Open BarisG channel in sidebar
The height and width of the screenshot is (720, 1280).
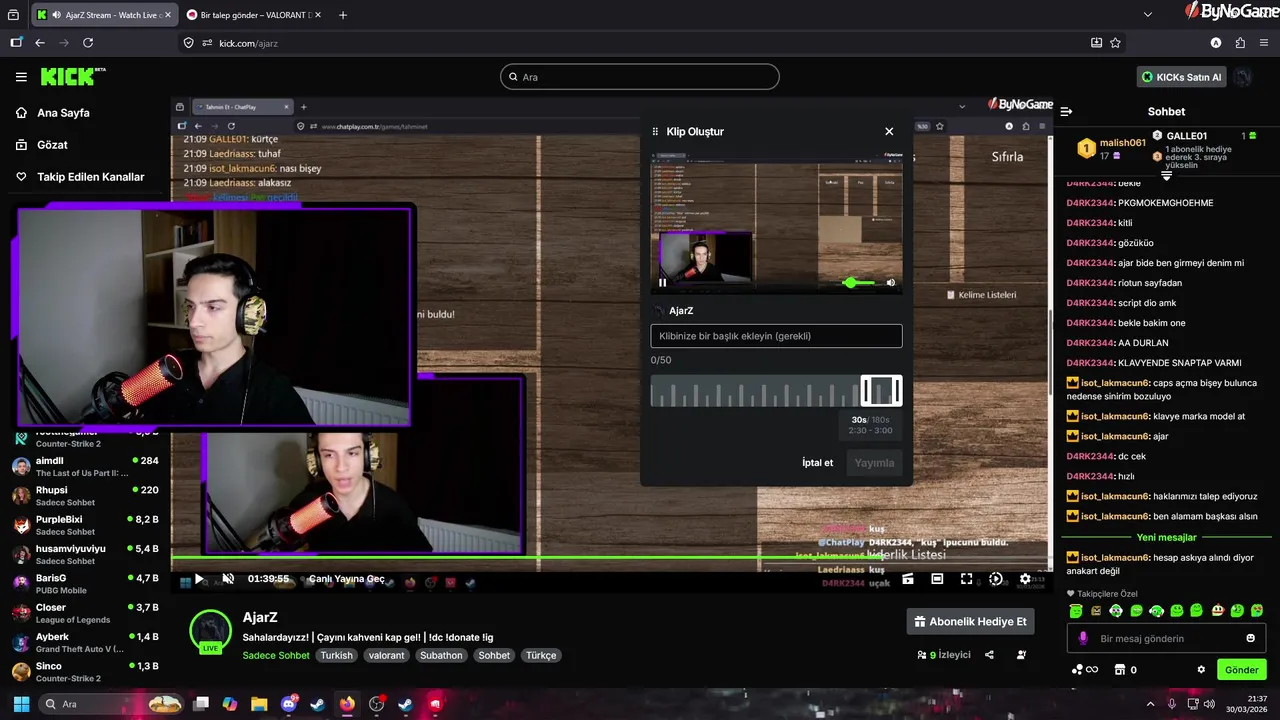coord(85,583)
